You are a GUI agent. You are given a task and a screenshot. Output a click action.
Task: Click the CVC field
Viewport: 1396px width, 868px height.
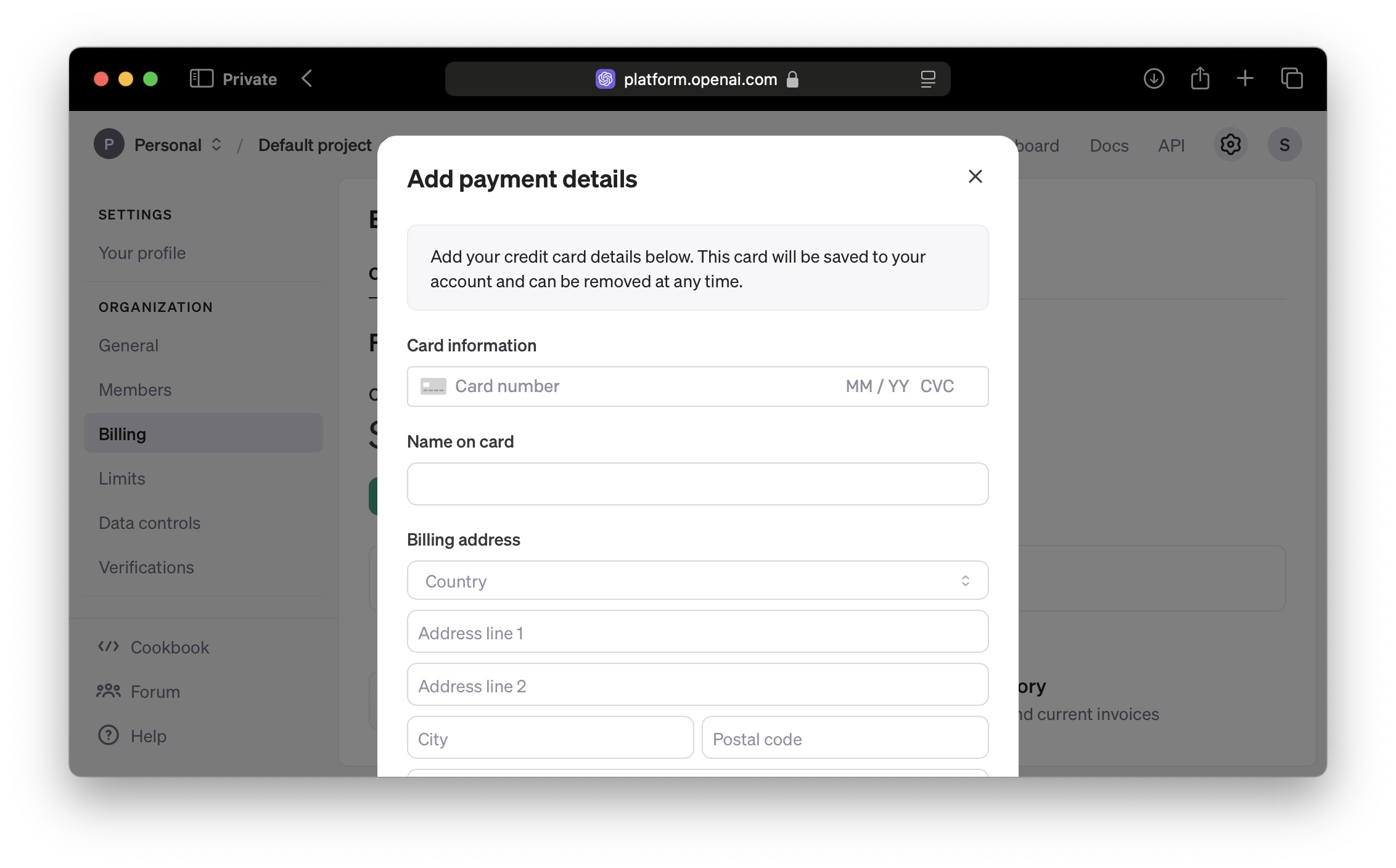pyautogui.click(x=937, y=387)
